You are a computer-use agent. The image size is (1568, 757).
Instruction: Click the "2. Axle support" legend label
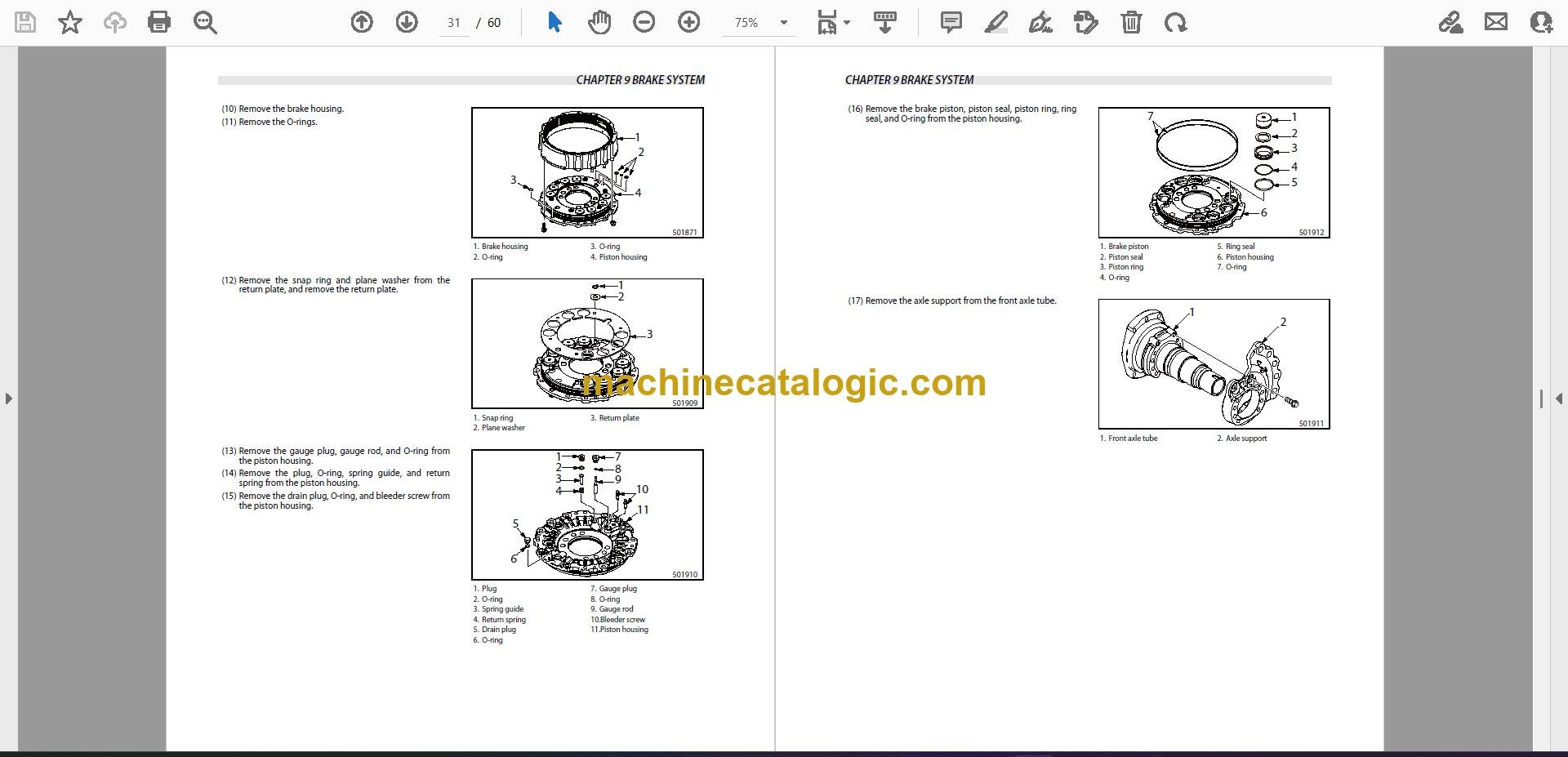(1242, 439)
